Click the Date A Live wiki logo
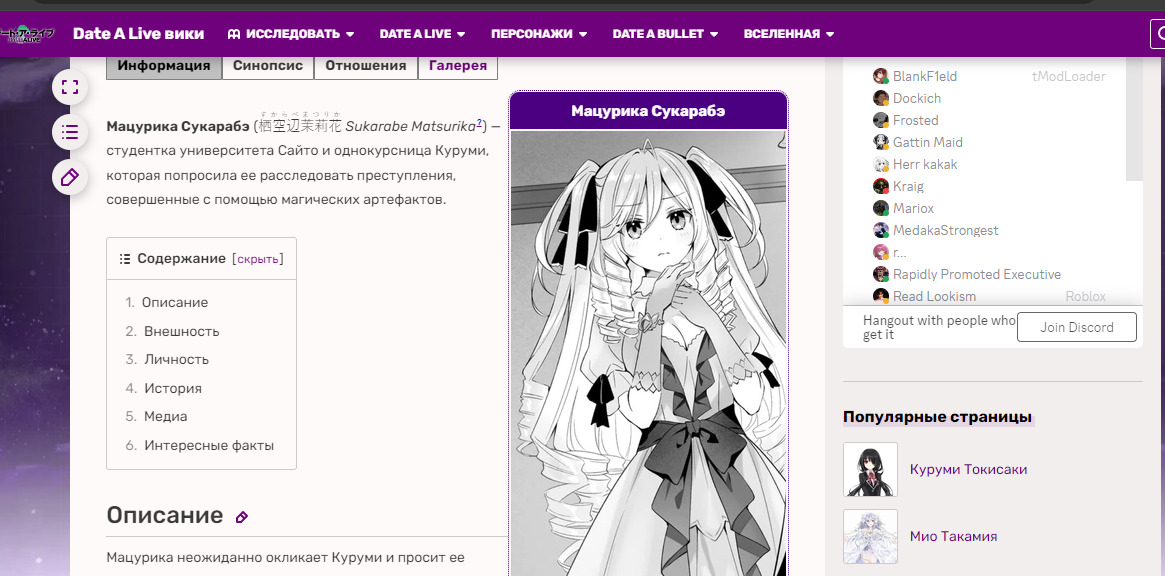This screenshot has height=576, width=1165. (x=28, y=33)
